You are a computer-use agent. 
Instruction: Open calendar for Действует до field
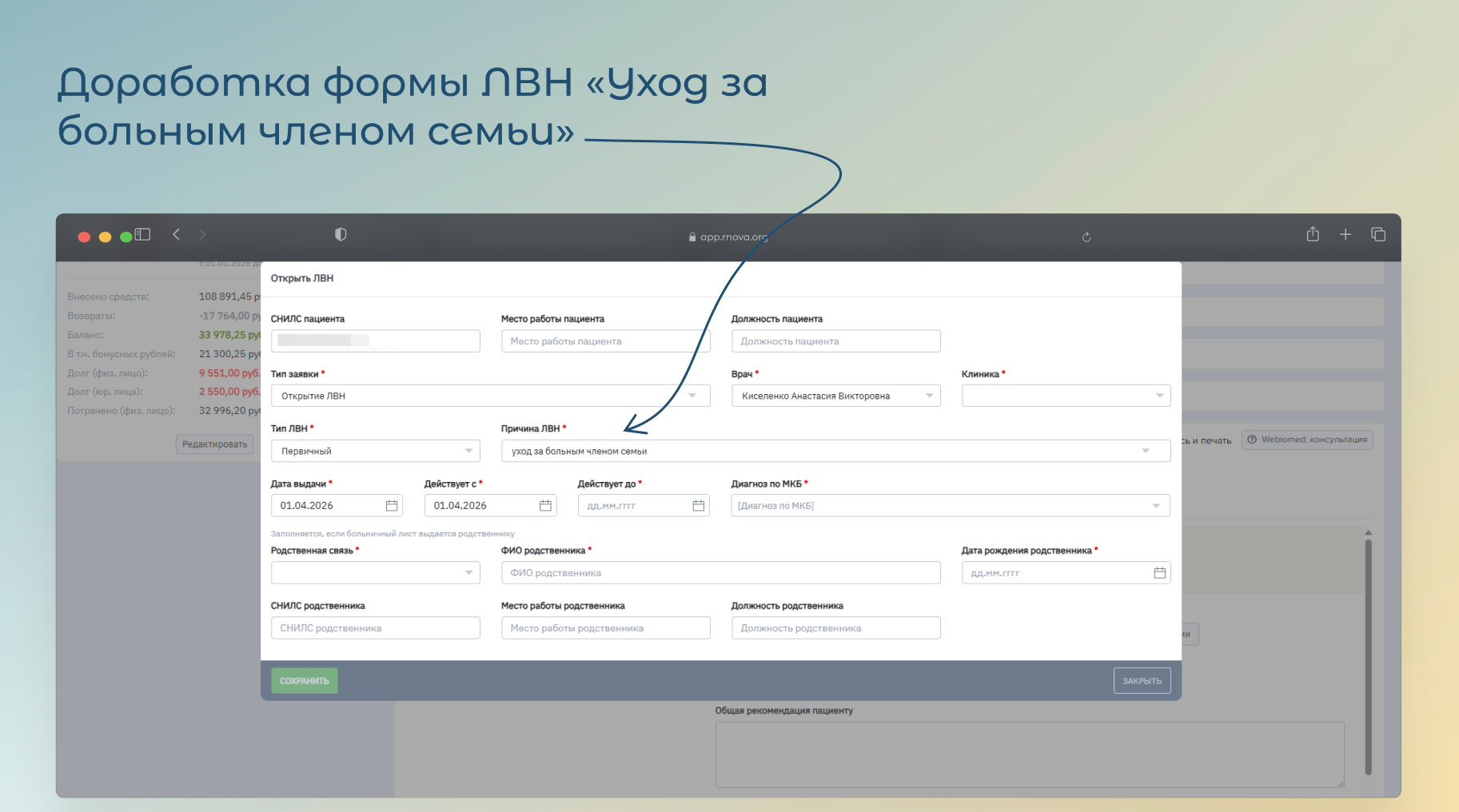[698, 506]
